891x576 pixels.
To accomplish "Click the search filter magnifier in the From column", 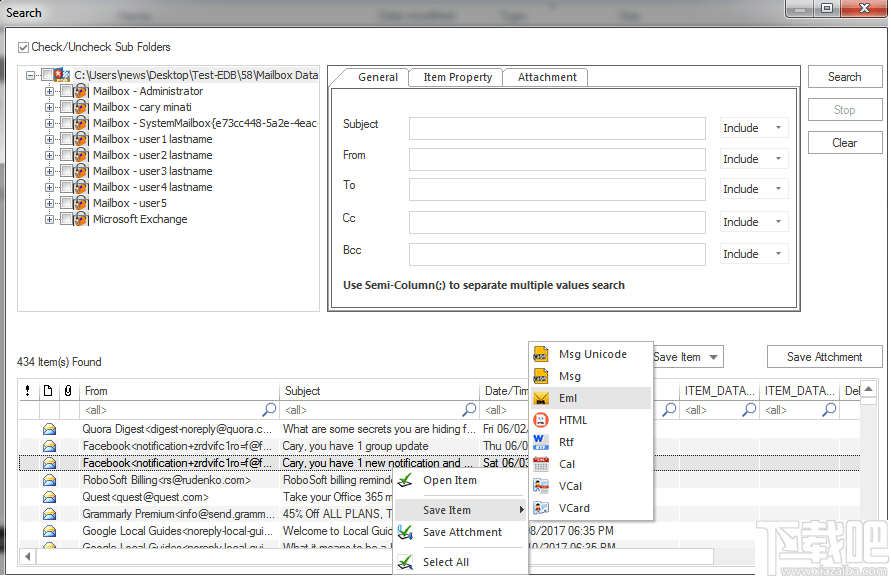I will pos(270,410).
